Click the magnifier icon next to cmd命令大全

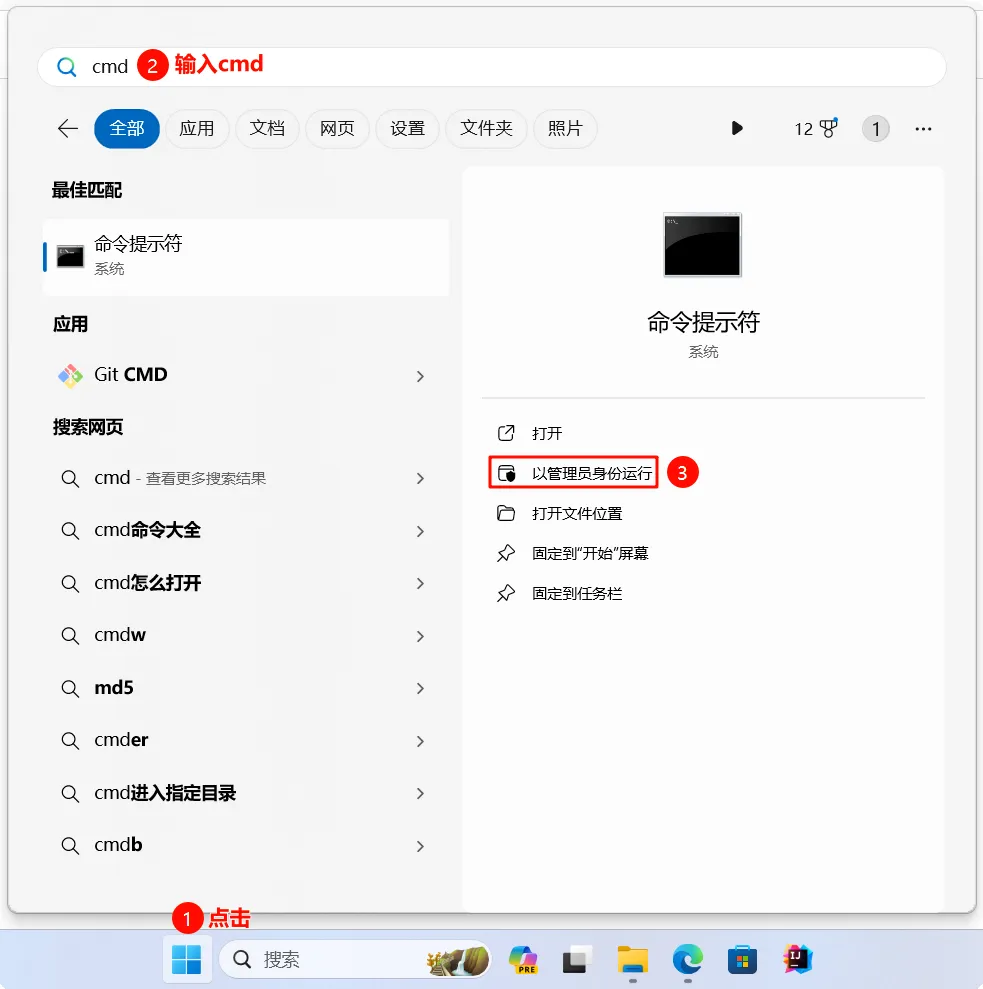click(70, 531)
